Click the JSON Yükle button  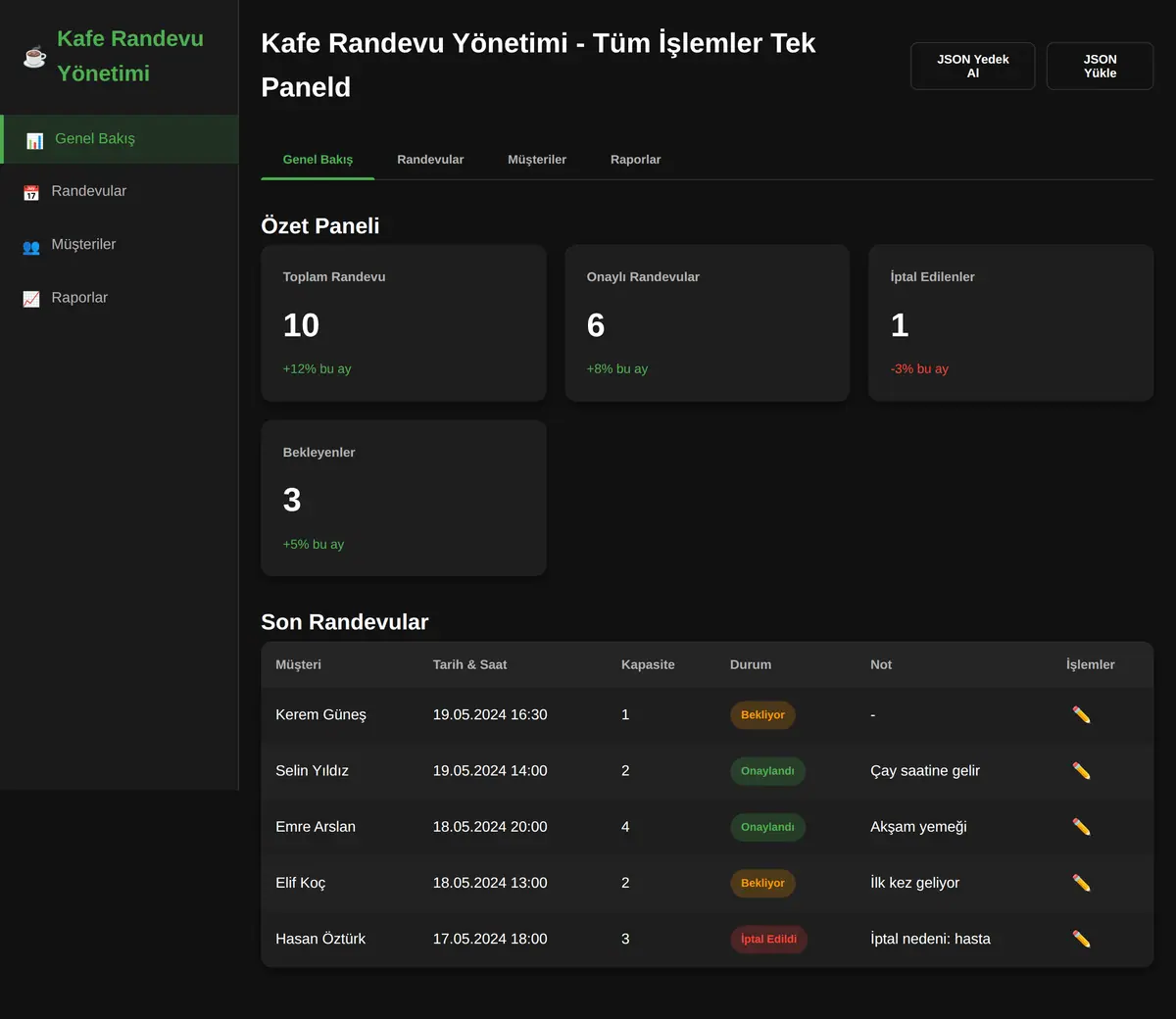click(1100, 67)
